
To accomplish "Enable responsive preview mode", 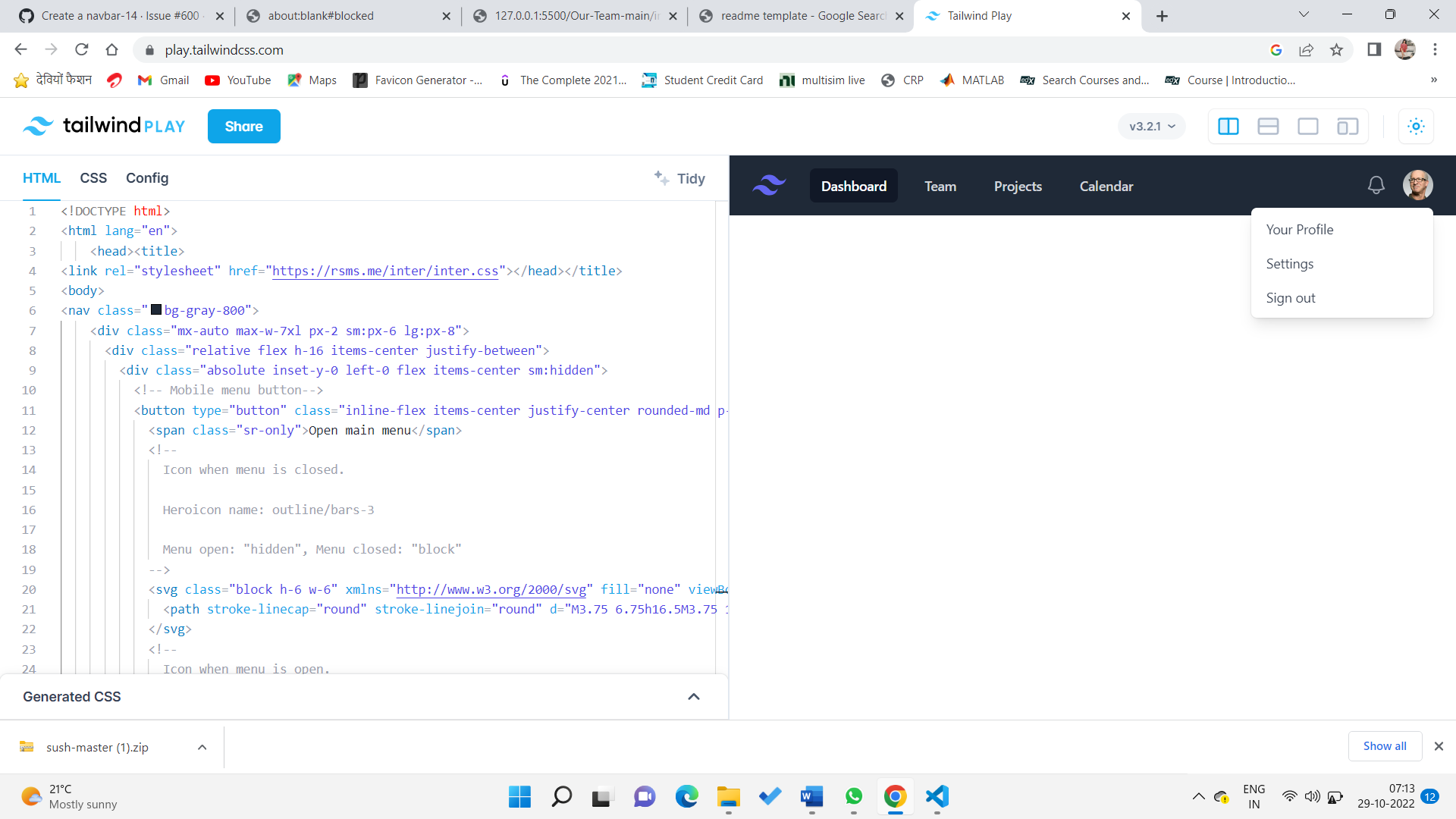I will click(x=1348, y=126).
